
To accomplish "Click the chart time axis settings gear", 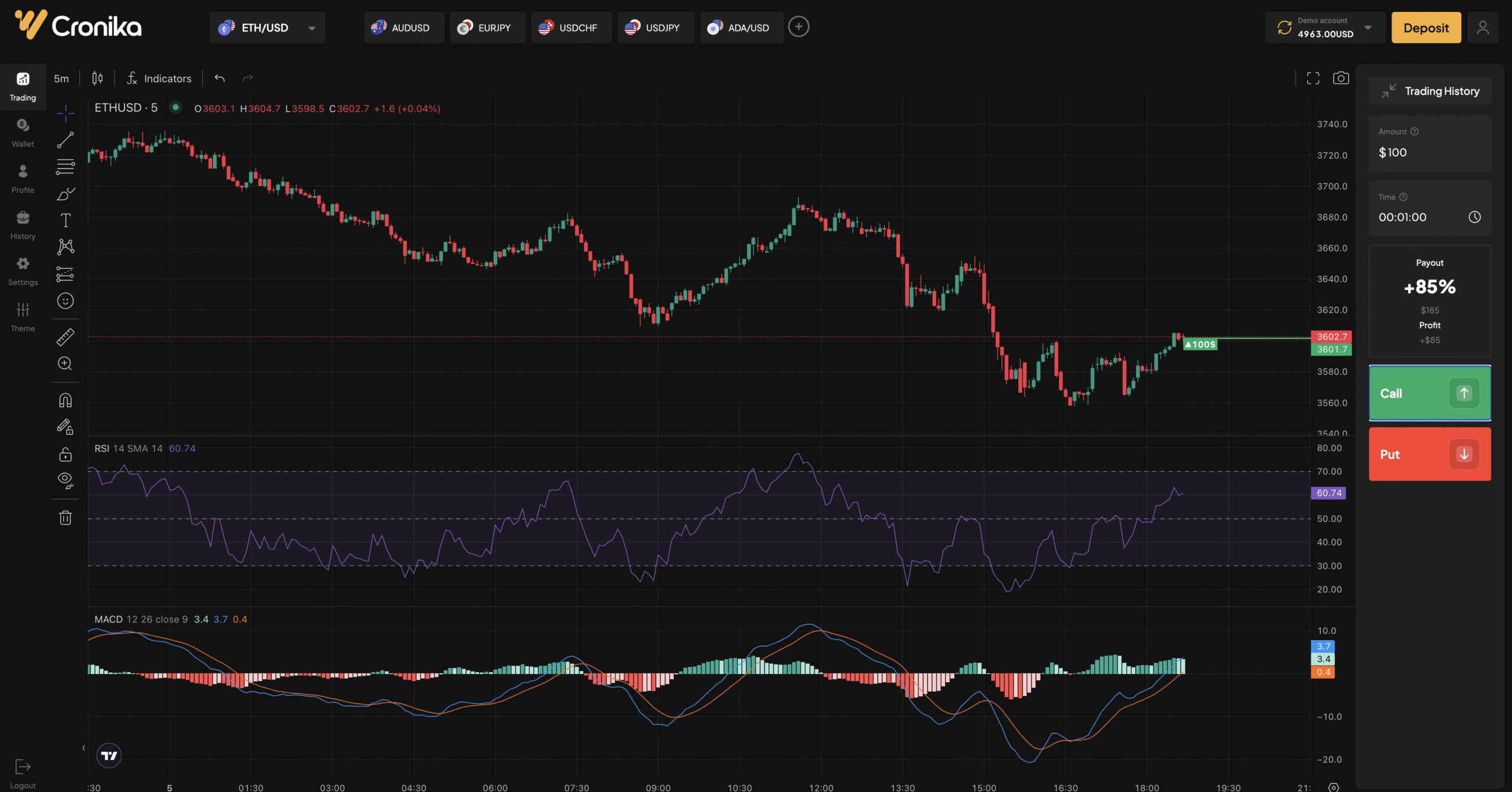I will pos(1333,787).
